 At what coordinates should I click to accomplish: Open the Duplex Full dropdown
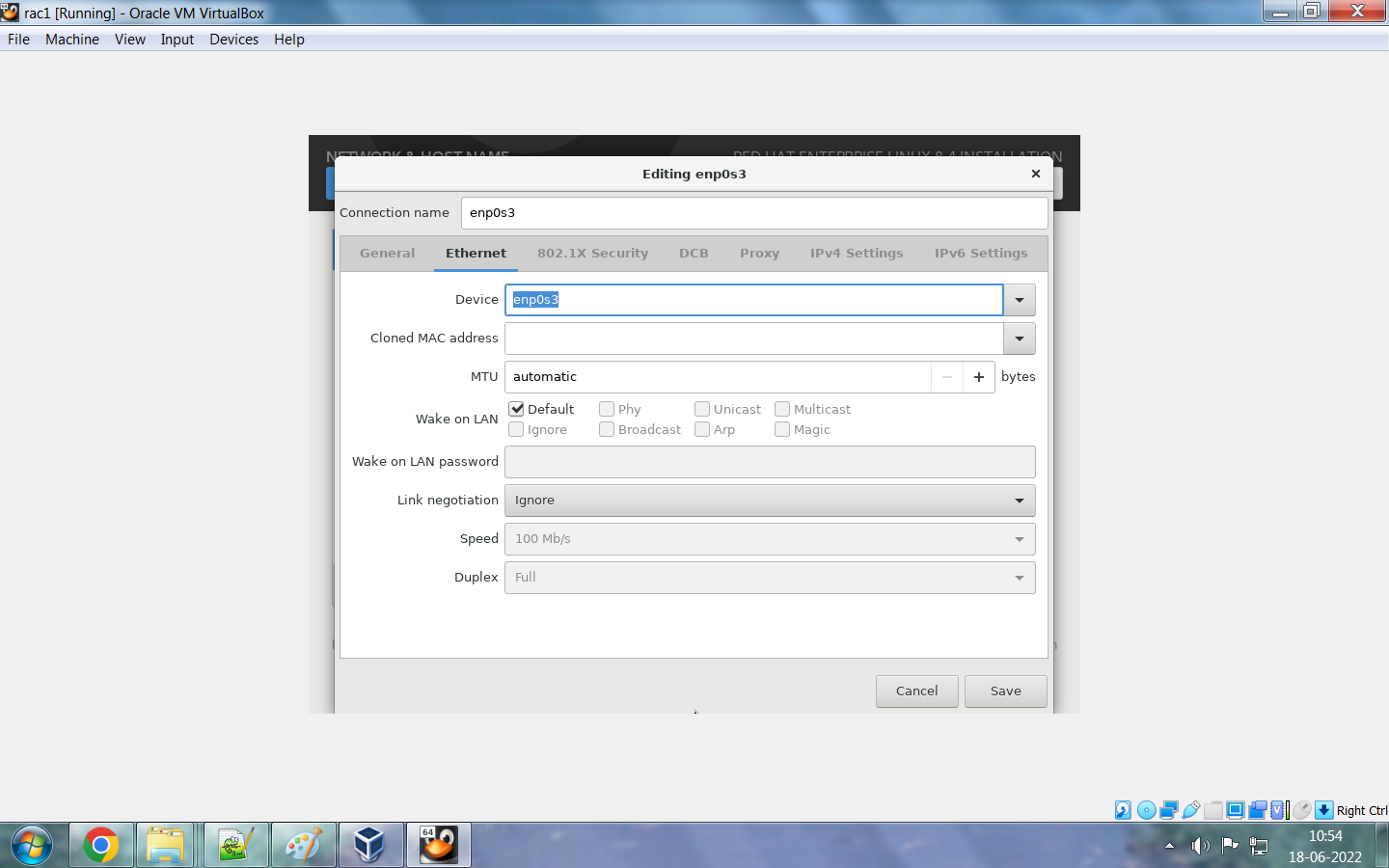(x=770, y=578)
